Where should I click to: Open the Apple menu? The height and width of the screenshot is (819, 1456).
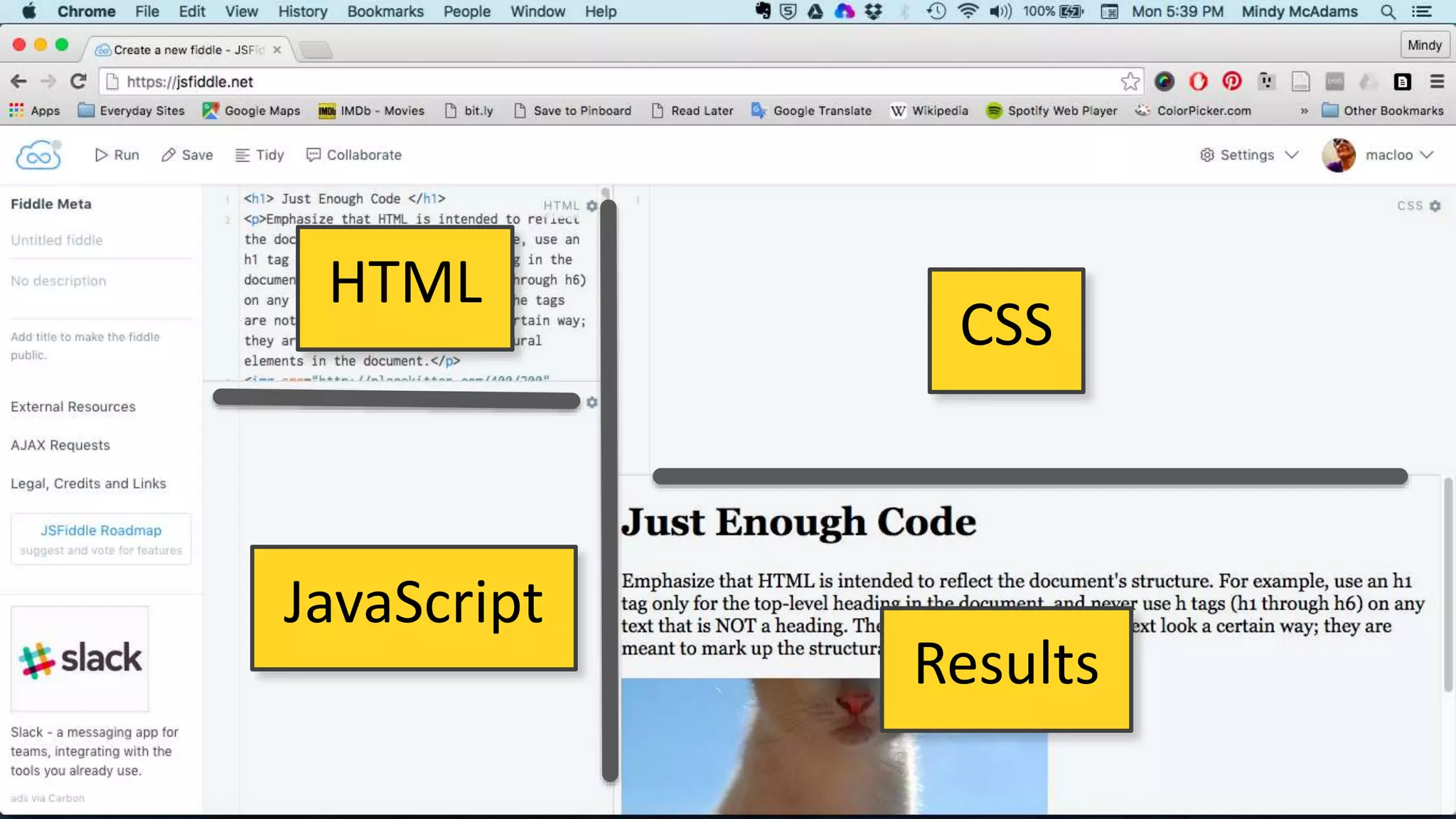point(29,11)
